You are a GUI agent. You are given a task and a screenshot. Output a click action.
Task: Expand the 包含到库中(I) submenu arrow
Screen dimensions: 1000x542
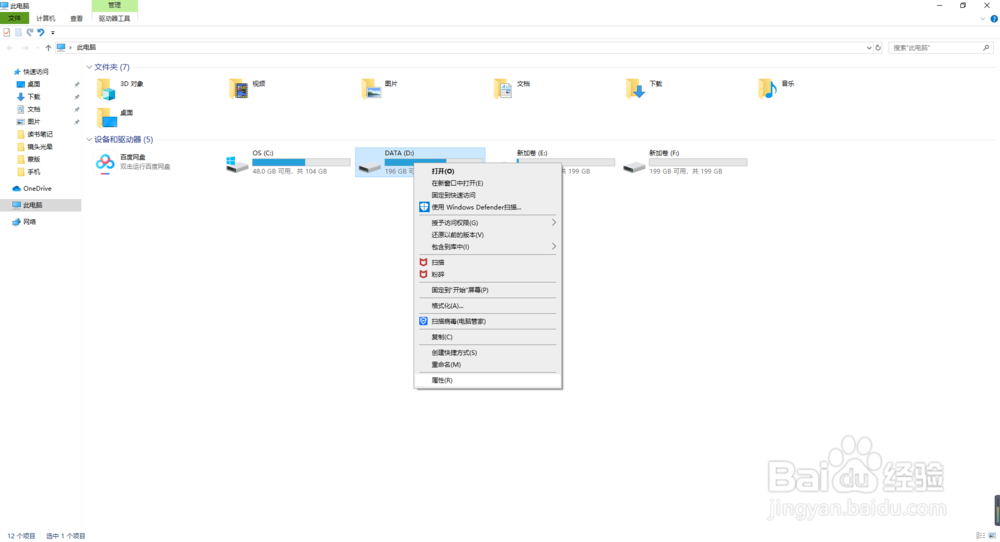[x=554, y=247]
